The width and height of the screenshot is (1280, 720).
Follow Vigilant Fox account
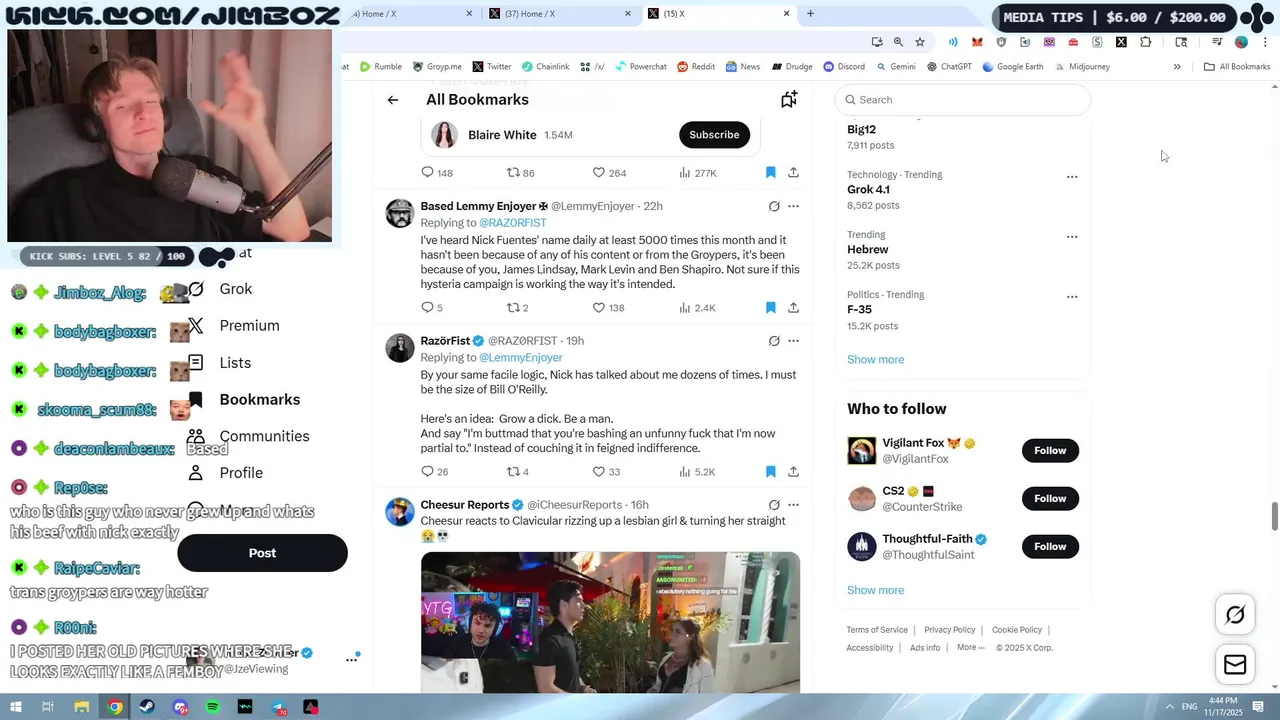coord(1050,450)
